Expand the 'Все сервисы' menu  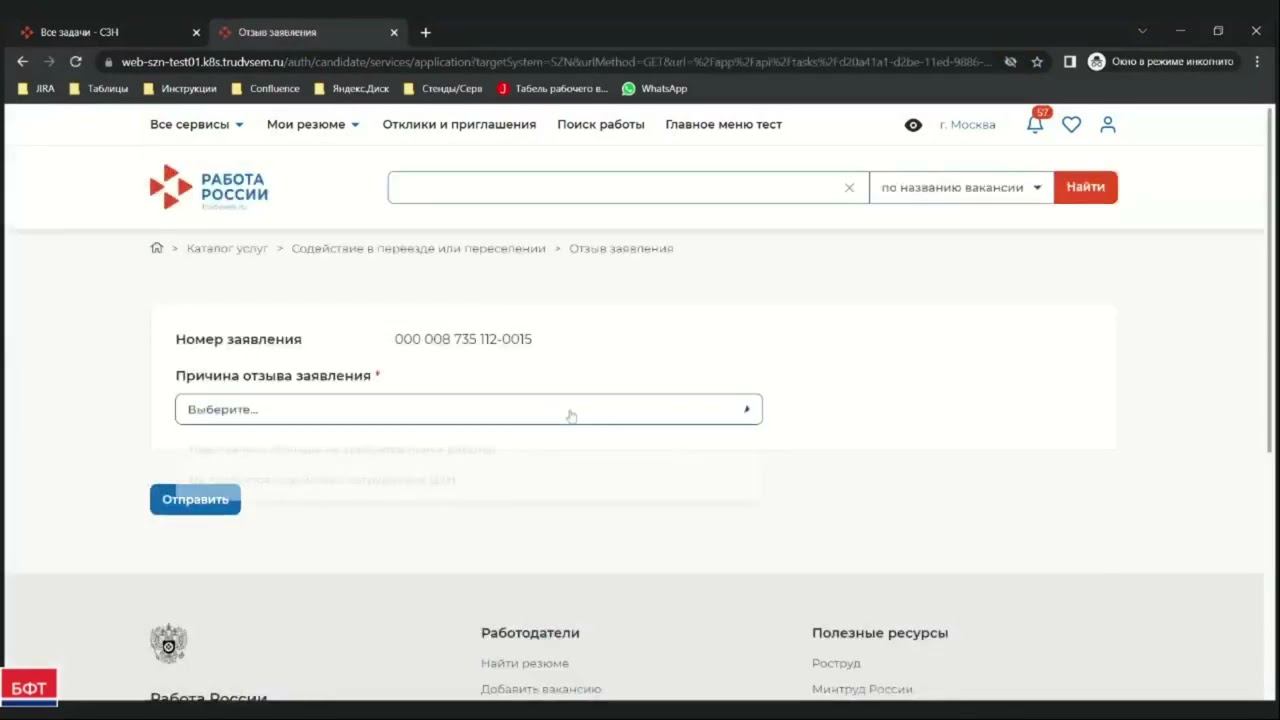(x=197, y=125)
